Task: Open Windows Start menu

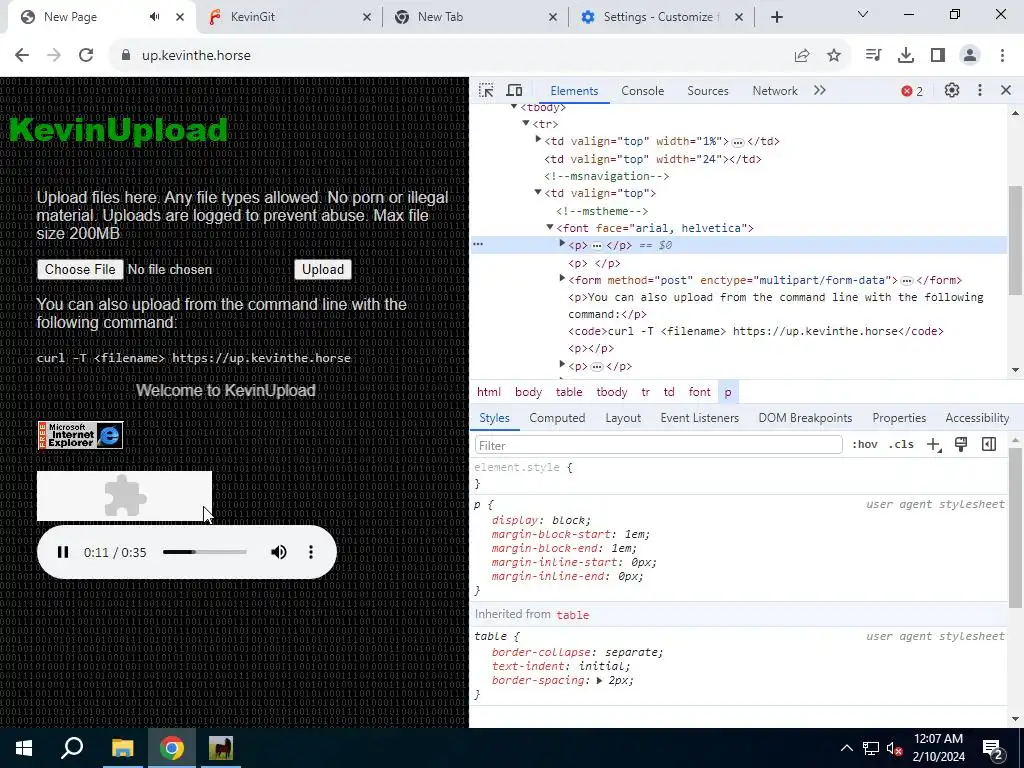Action: [x=24, y=748]
